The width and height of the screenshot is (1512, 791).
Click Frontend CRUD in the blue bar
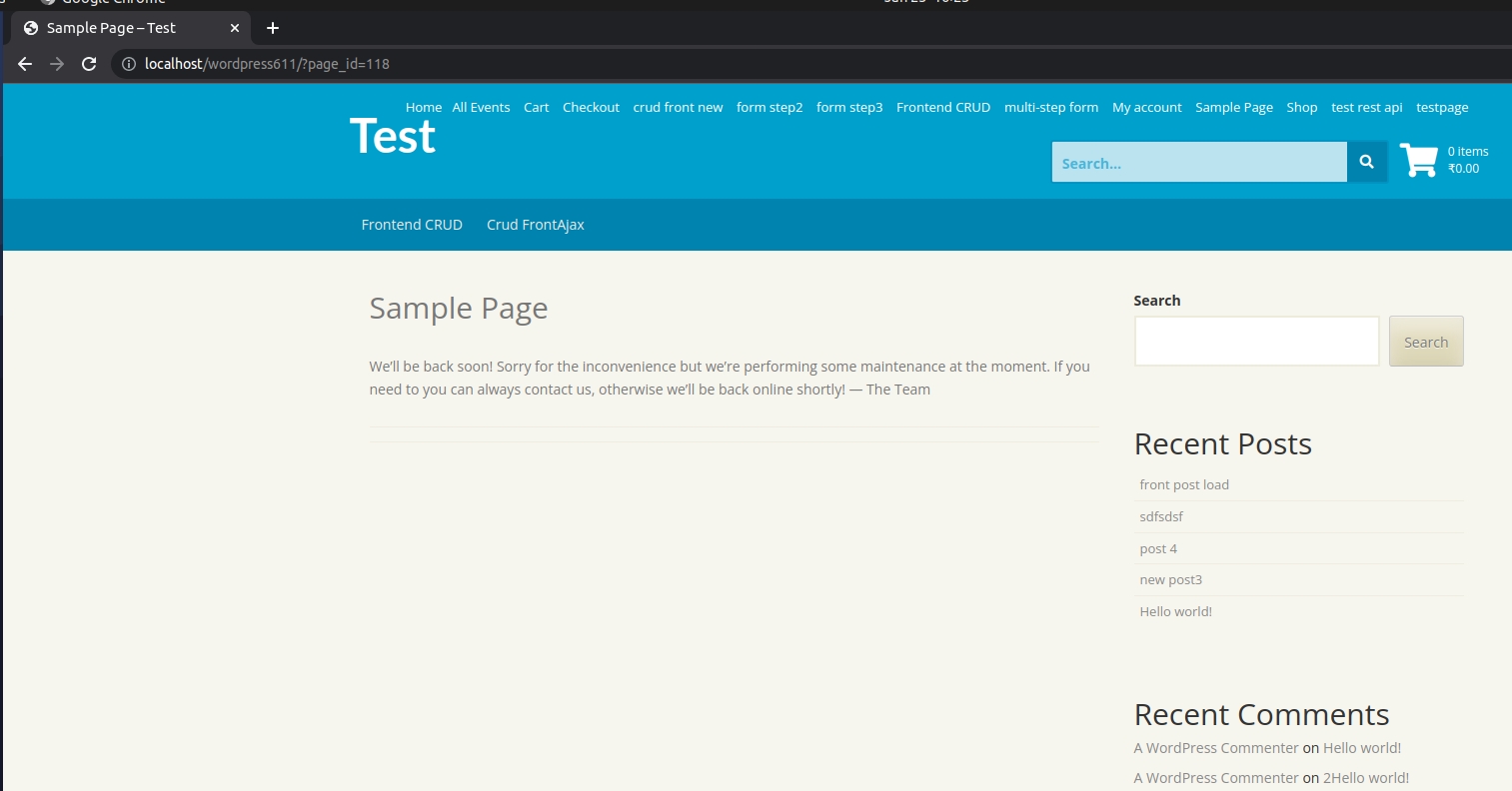[412, 225]
